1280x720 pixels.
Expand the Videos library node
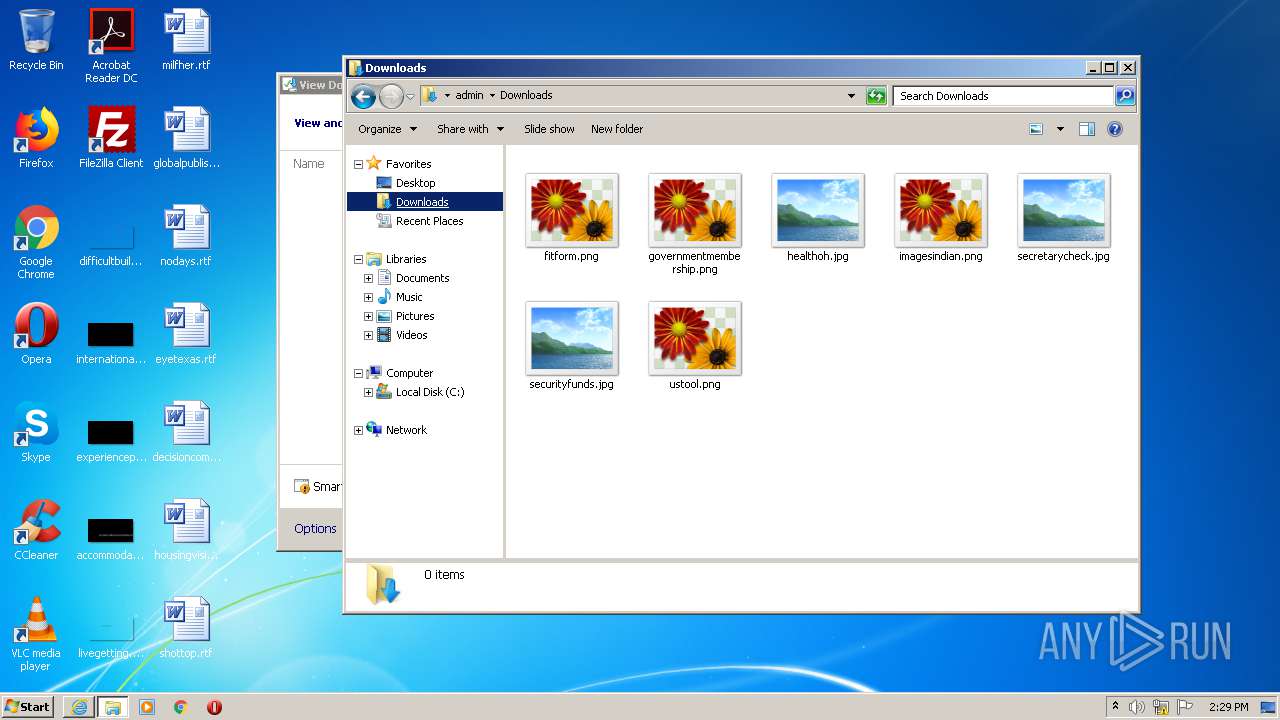point(368,335)
